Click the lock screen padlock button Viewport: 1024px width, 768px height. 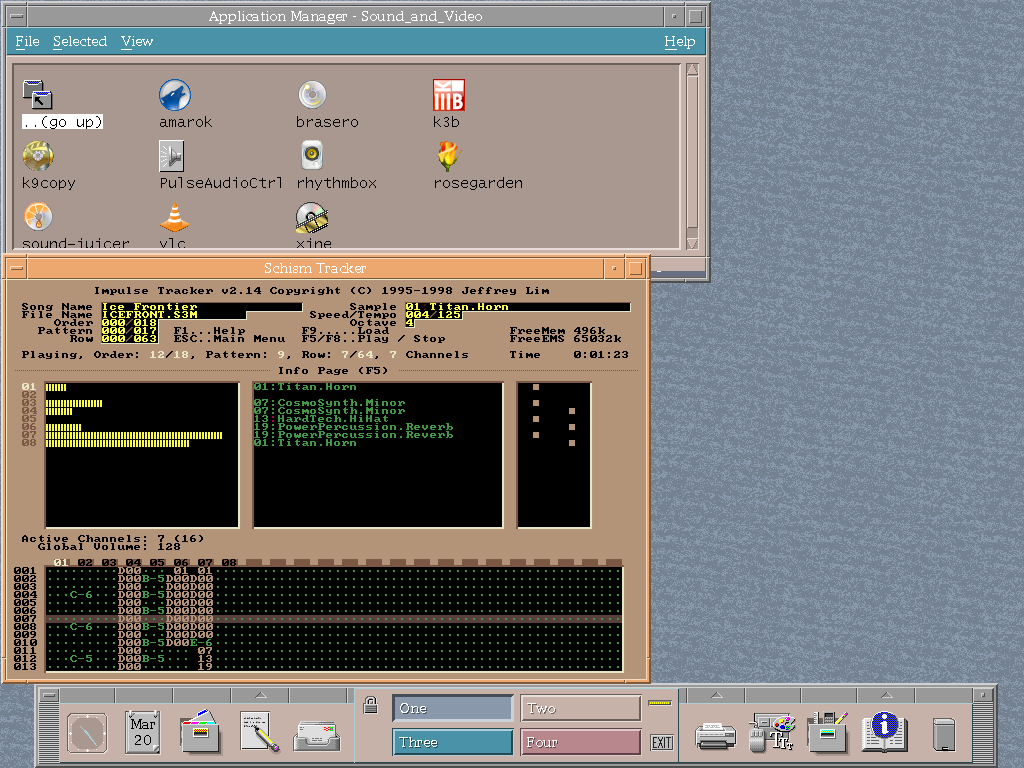coord(370,706)
